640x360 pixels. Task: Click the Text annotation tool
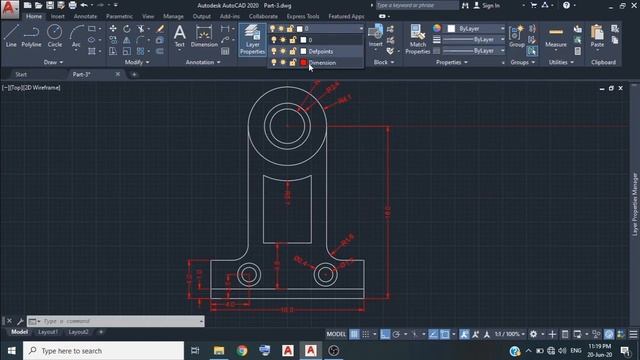click(x=180, y=36)
